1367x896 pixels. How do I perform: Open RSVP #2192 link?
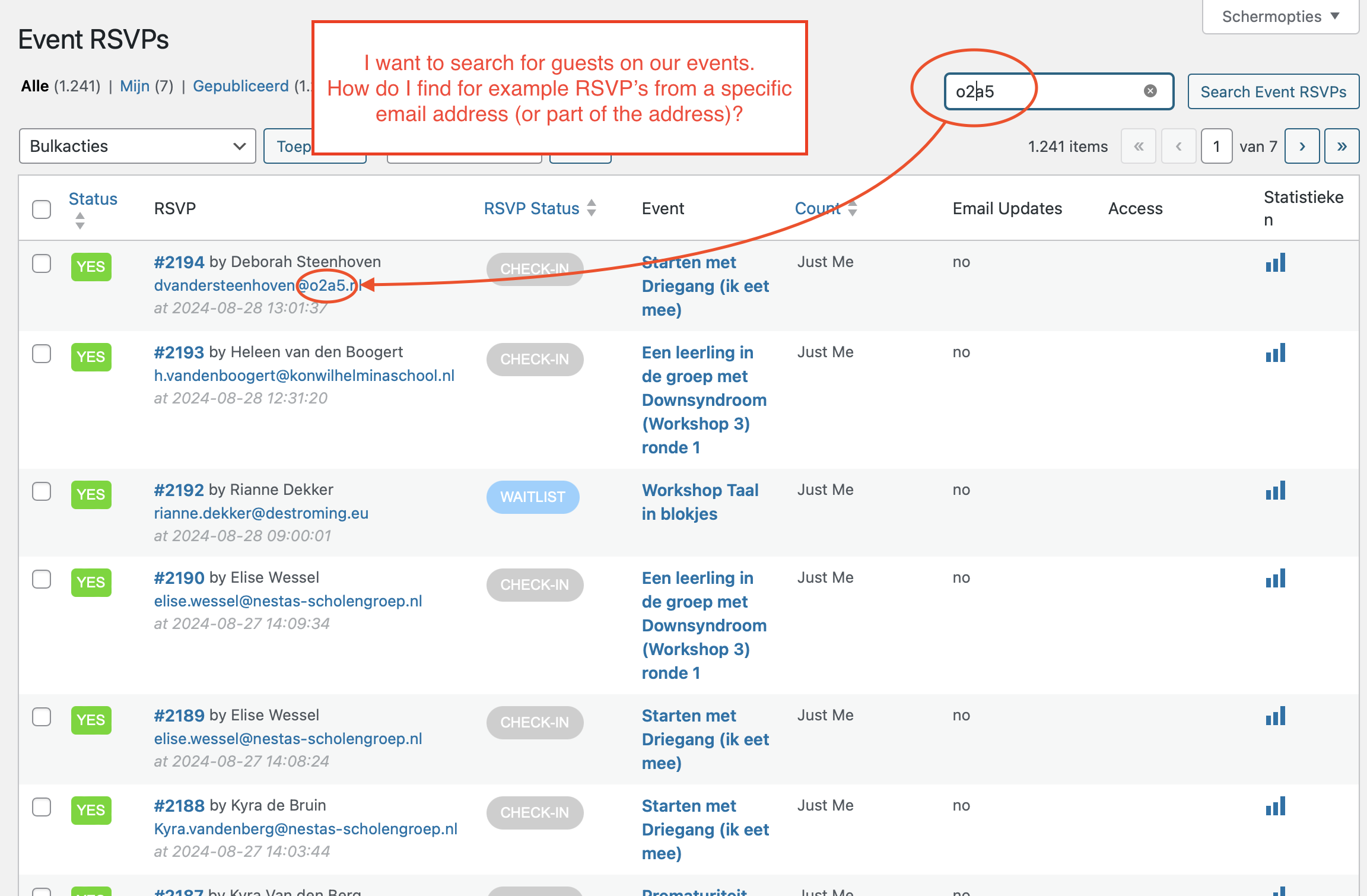tap(179, 490)
